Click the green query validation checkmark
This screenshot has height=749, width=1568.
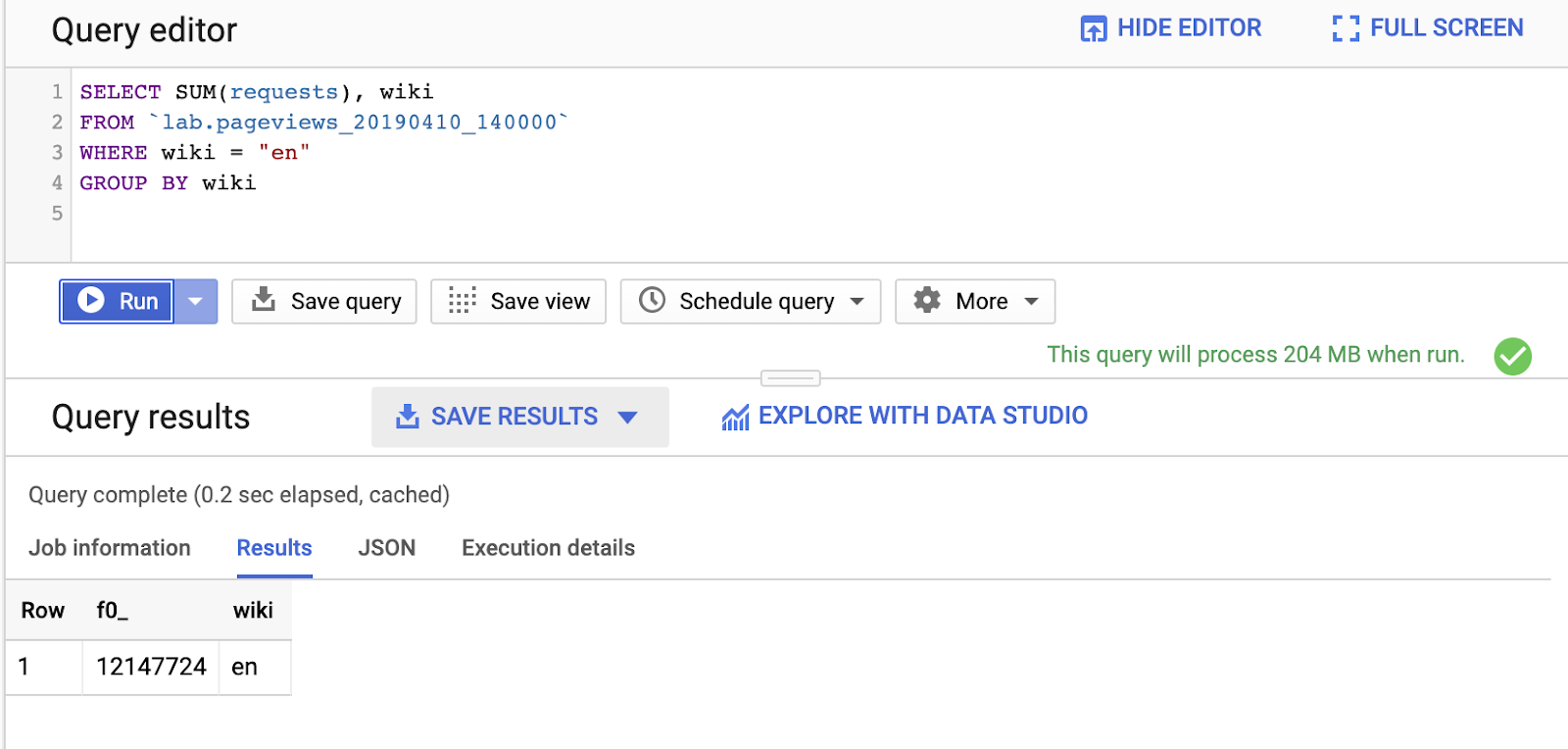(1512, 356)
